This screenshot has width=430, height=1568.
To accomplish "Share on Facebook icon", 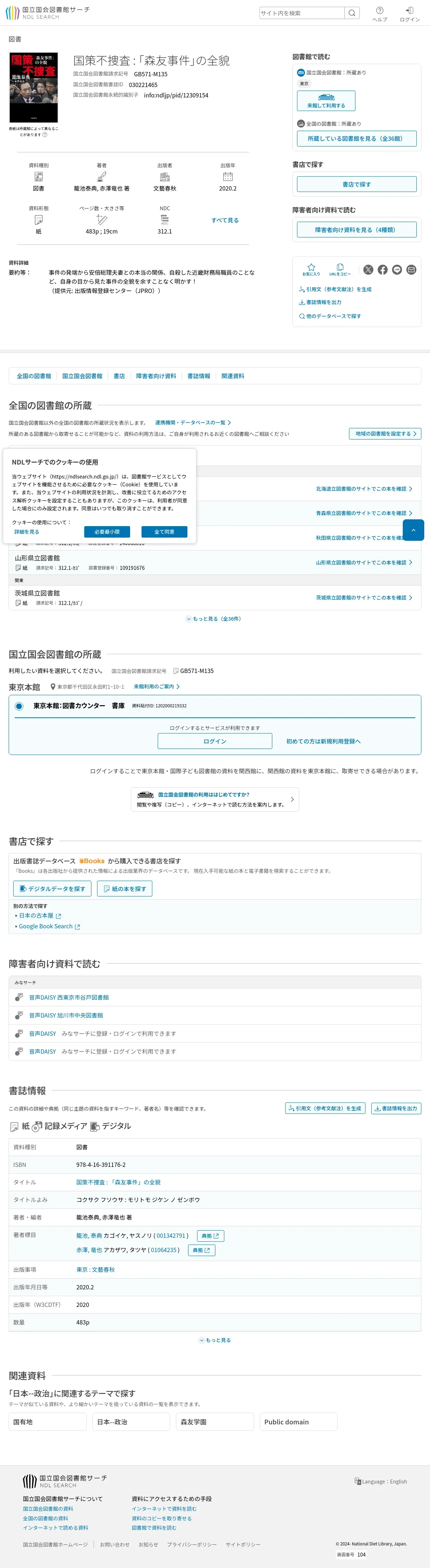I will pyautogui.click(x=382, y=270).
